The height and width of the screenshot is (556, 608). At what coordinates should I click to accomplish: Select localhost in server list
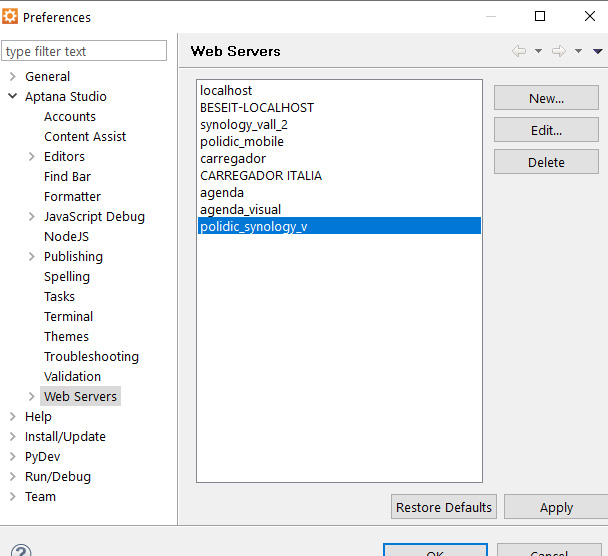point(339,90)
